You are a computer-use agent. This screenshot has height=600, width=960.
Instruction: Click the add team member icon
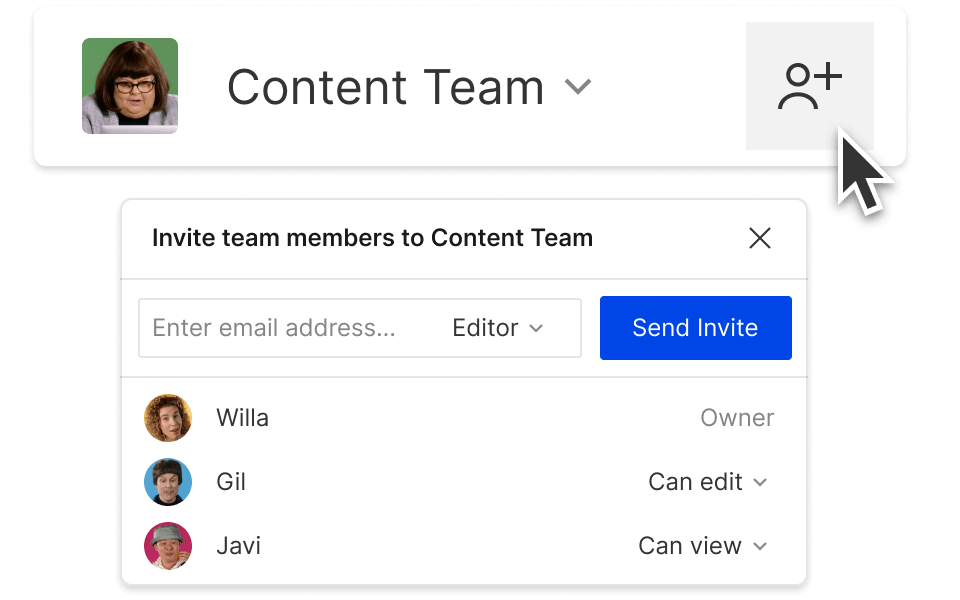point(809,87)
